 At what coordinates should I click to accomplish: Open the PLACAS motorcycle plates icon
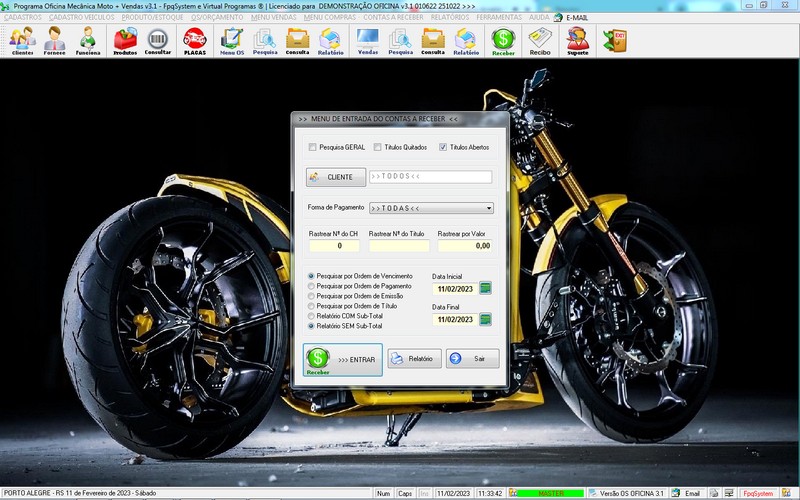coord(194,41)
